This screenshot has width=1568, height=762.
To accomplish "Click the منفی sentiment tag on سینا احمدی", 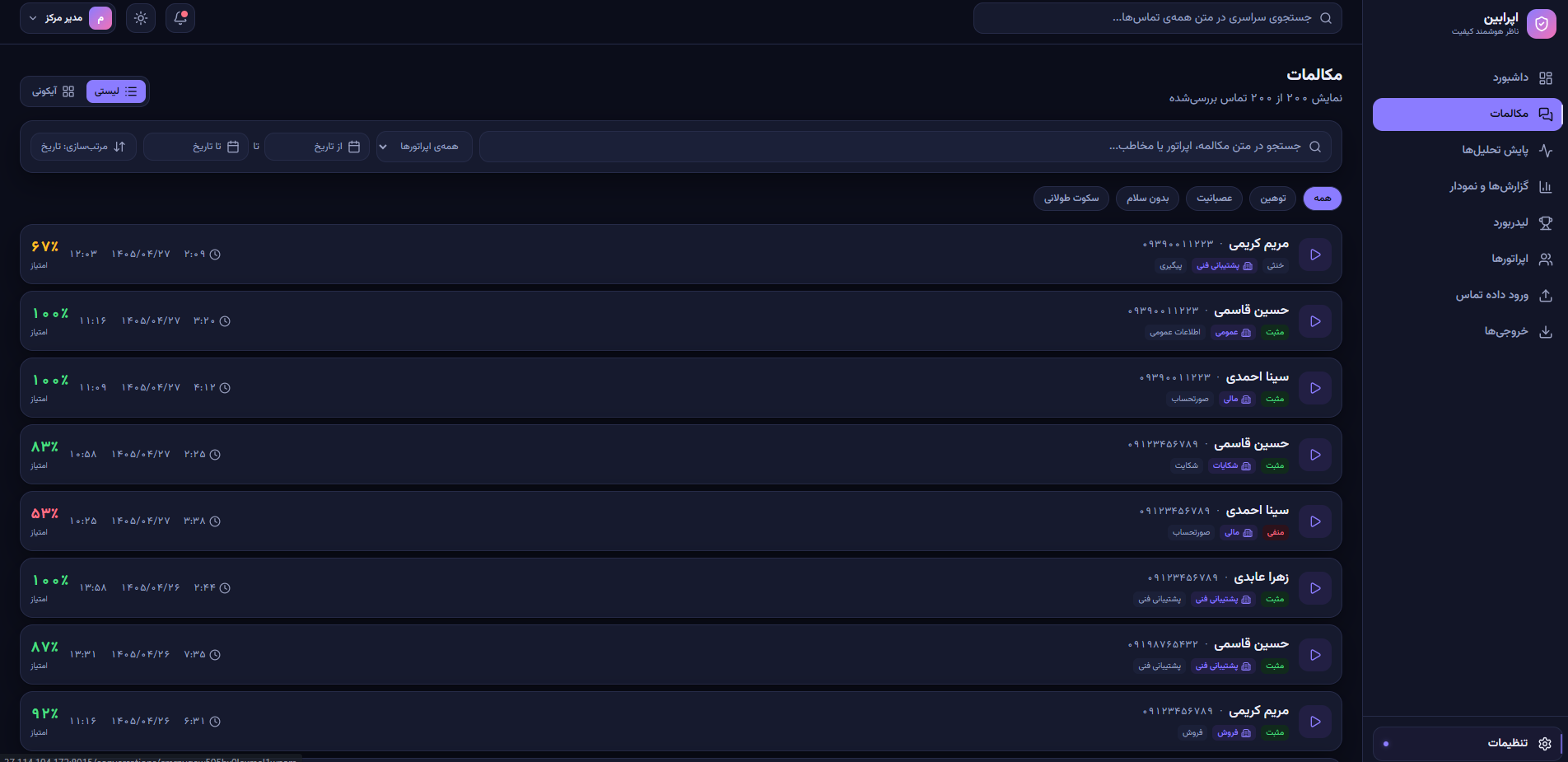I will point(1276,533).
